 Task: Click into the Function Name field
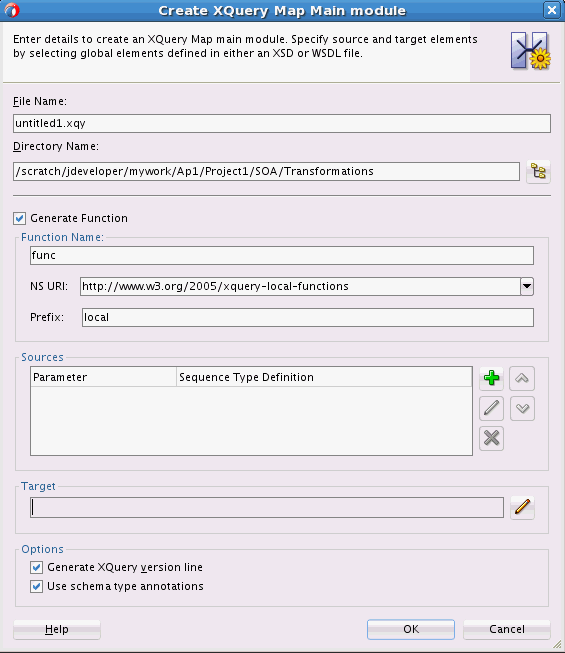(282, 255)
